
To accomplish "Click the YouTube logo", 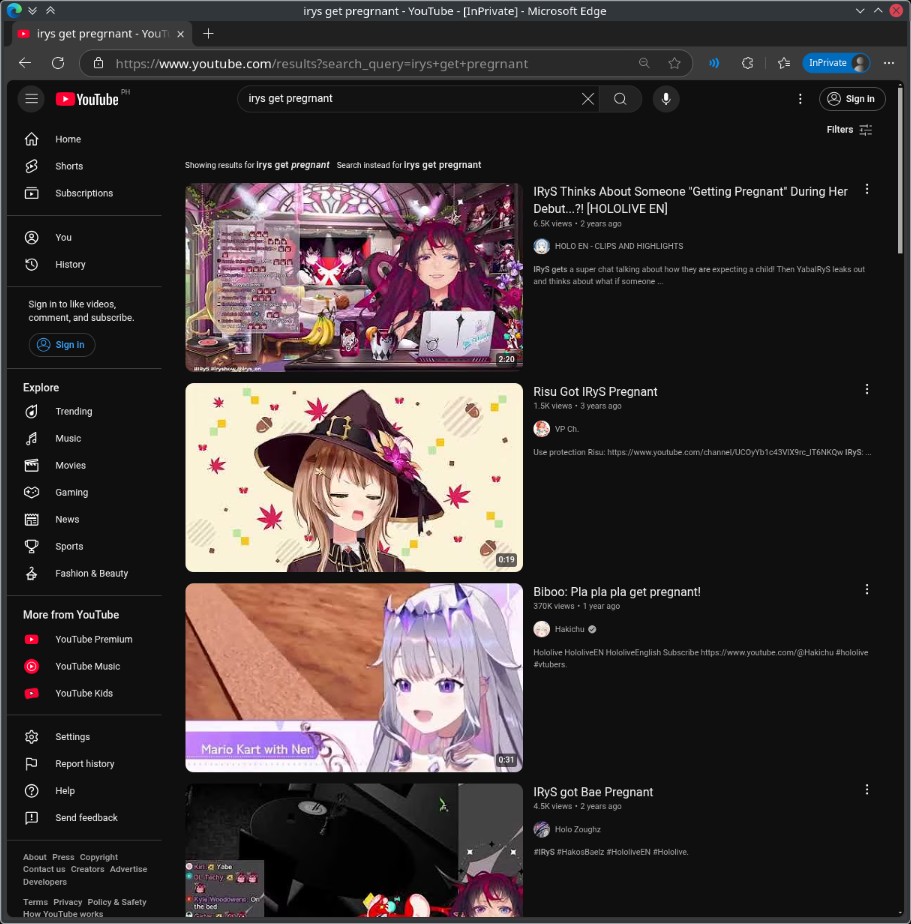I will coord(87,99).
